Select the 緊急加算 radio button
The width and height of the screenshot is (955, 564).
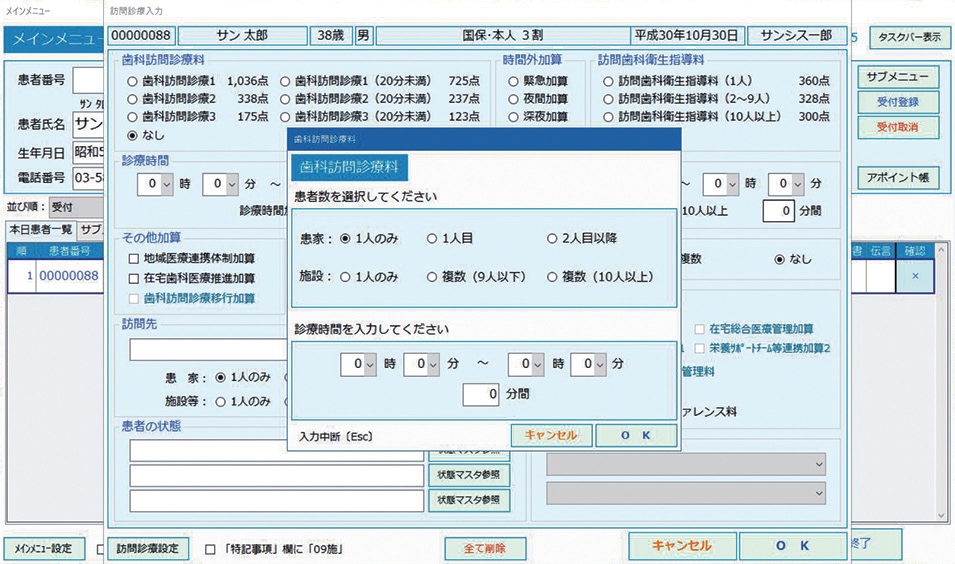pos(513,80)
